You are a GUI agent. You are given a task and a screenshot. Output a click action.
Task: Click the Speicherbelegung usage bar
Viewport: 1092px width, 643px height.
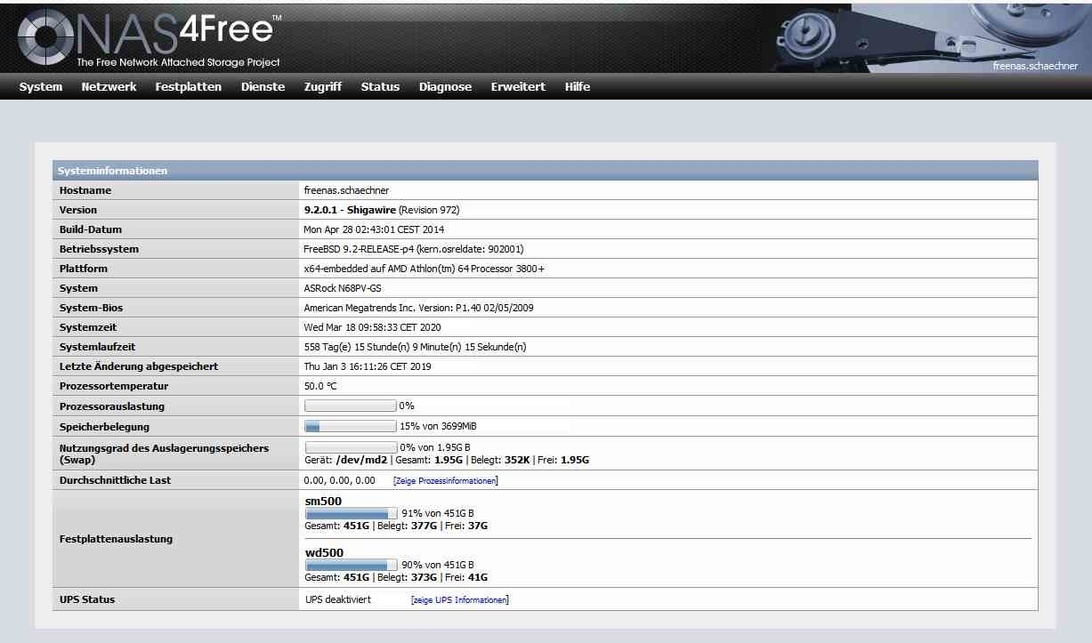point(350,426)
